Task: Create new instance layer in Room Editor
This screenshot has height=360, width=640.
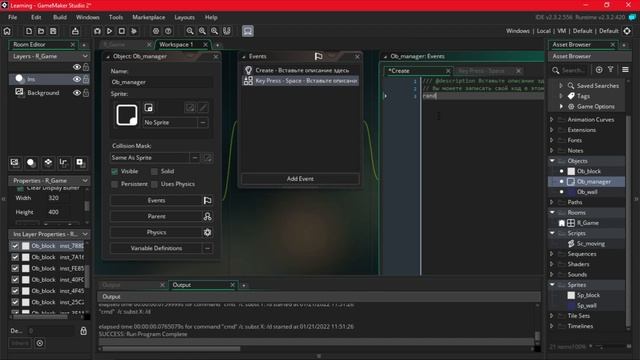Action: pos(31,162)
